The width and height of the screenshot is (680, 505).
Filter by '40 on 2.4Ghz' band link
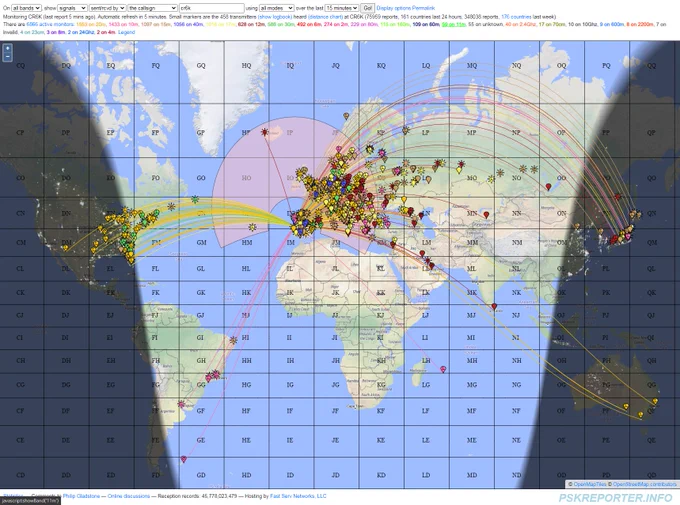click(x=520, y=24)
